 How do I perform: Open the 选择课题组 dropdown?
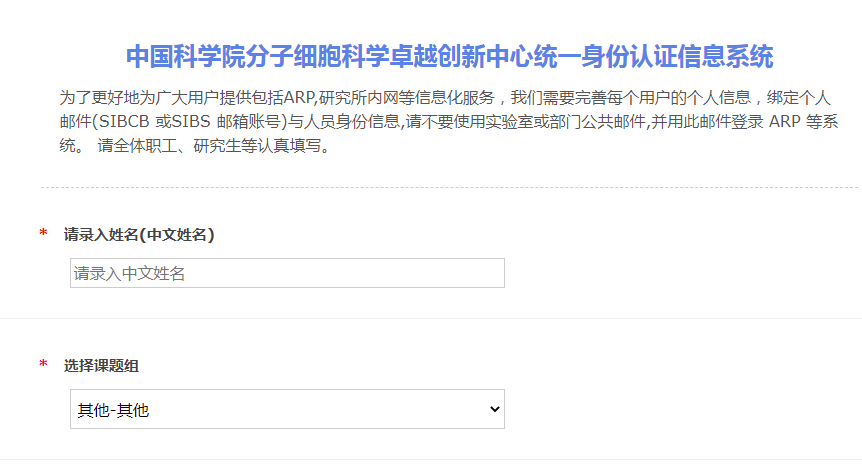(287, 409)
